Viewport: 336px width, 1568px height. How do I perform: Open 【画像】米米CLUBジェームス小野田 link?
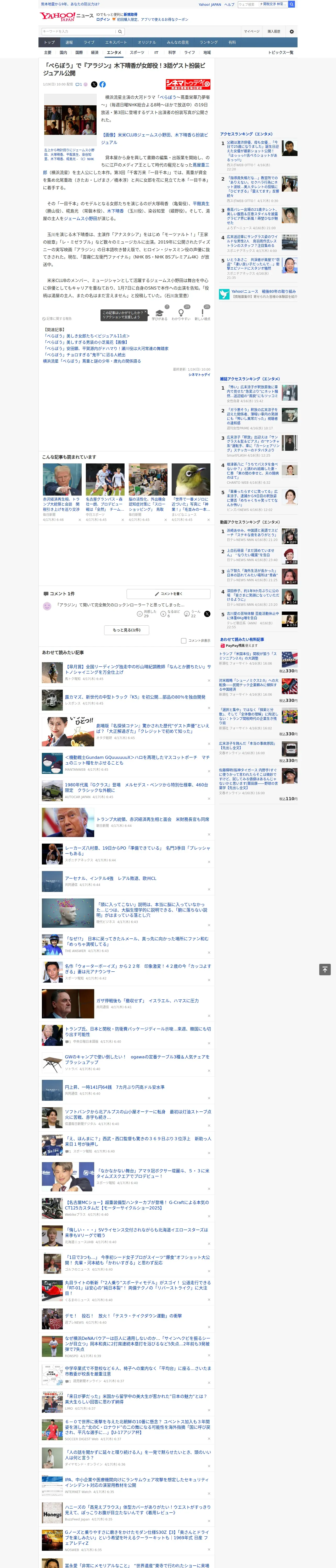[x=154, y=139]
